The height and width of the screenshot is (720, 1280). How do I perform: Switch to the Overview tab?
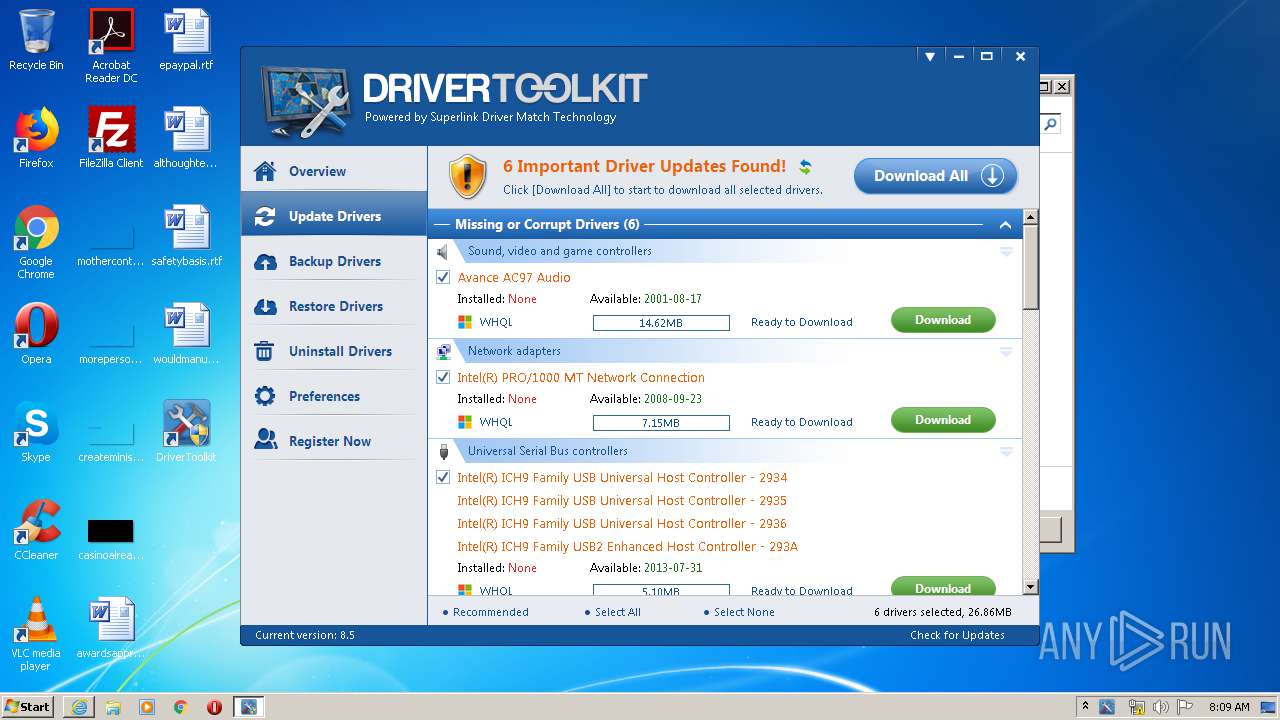click(x=334, y=171)
